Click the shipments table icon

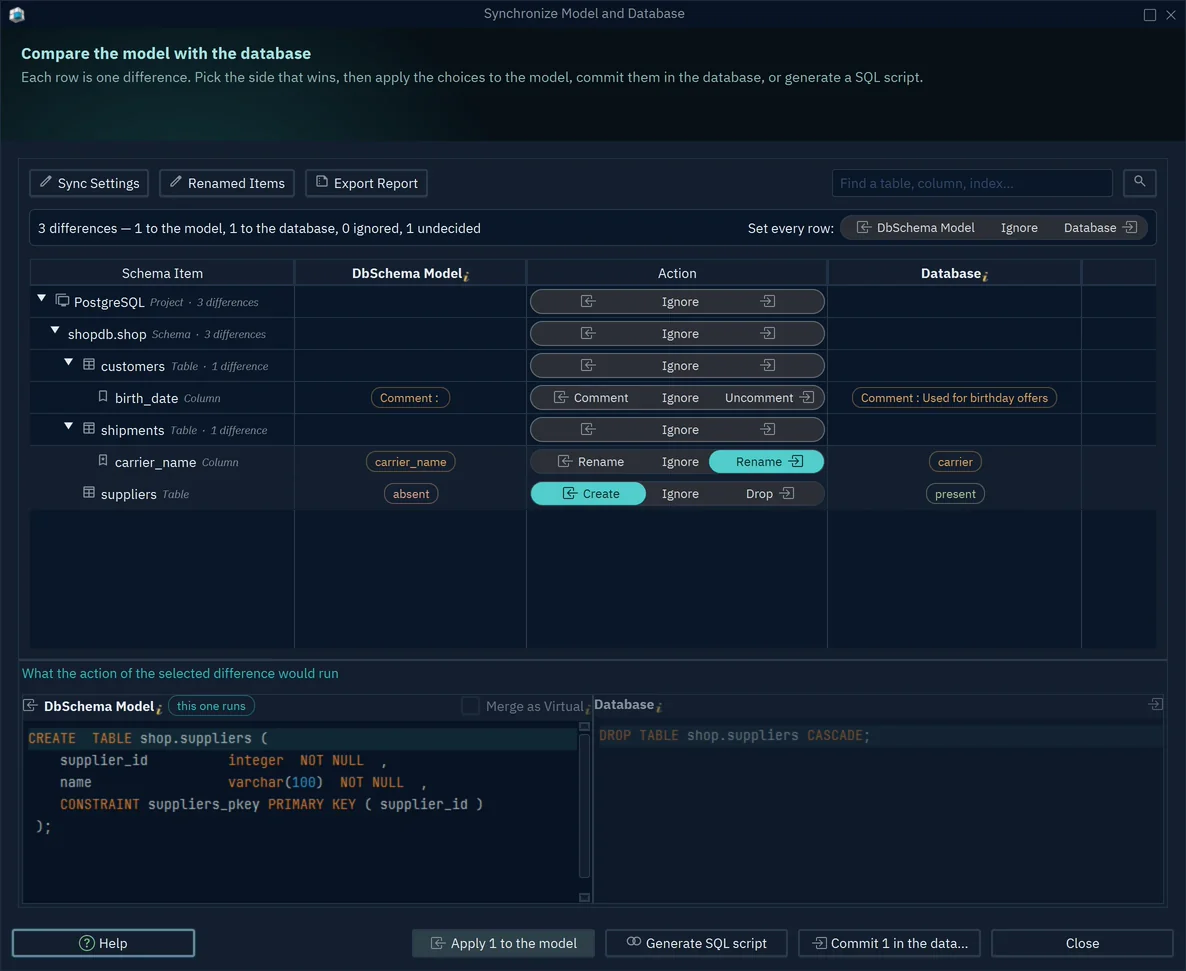[x=88, y=429]
